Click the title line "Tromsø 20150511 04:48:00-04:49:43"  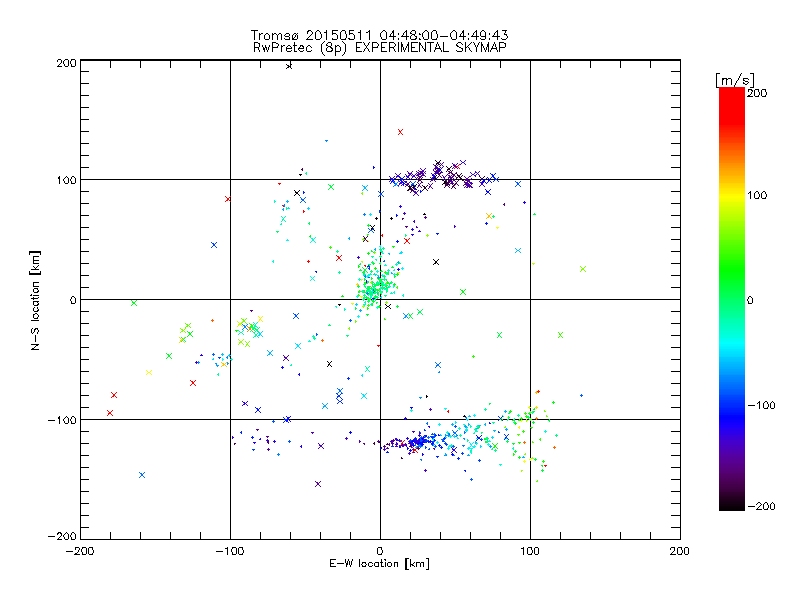point(379,35)
